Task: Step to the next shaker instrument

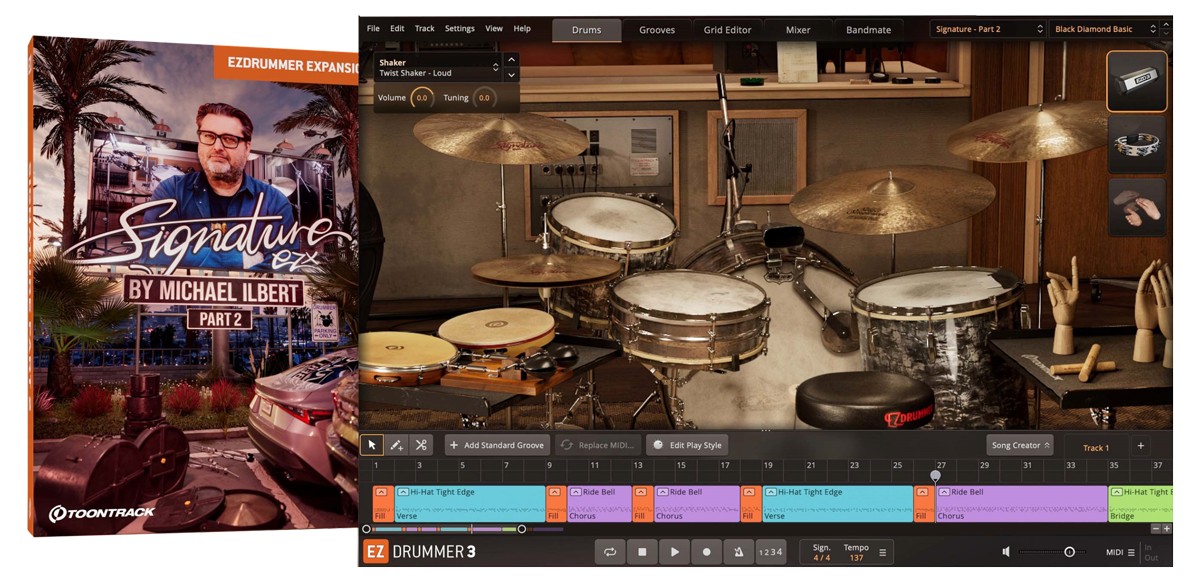Action: pos(511,75)
